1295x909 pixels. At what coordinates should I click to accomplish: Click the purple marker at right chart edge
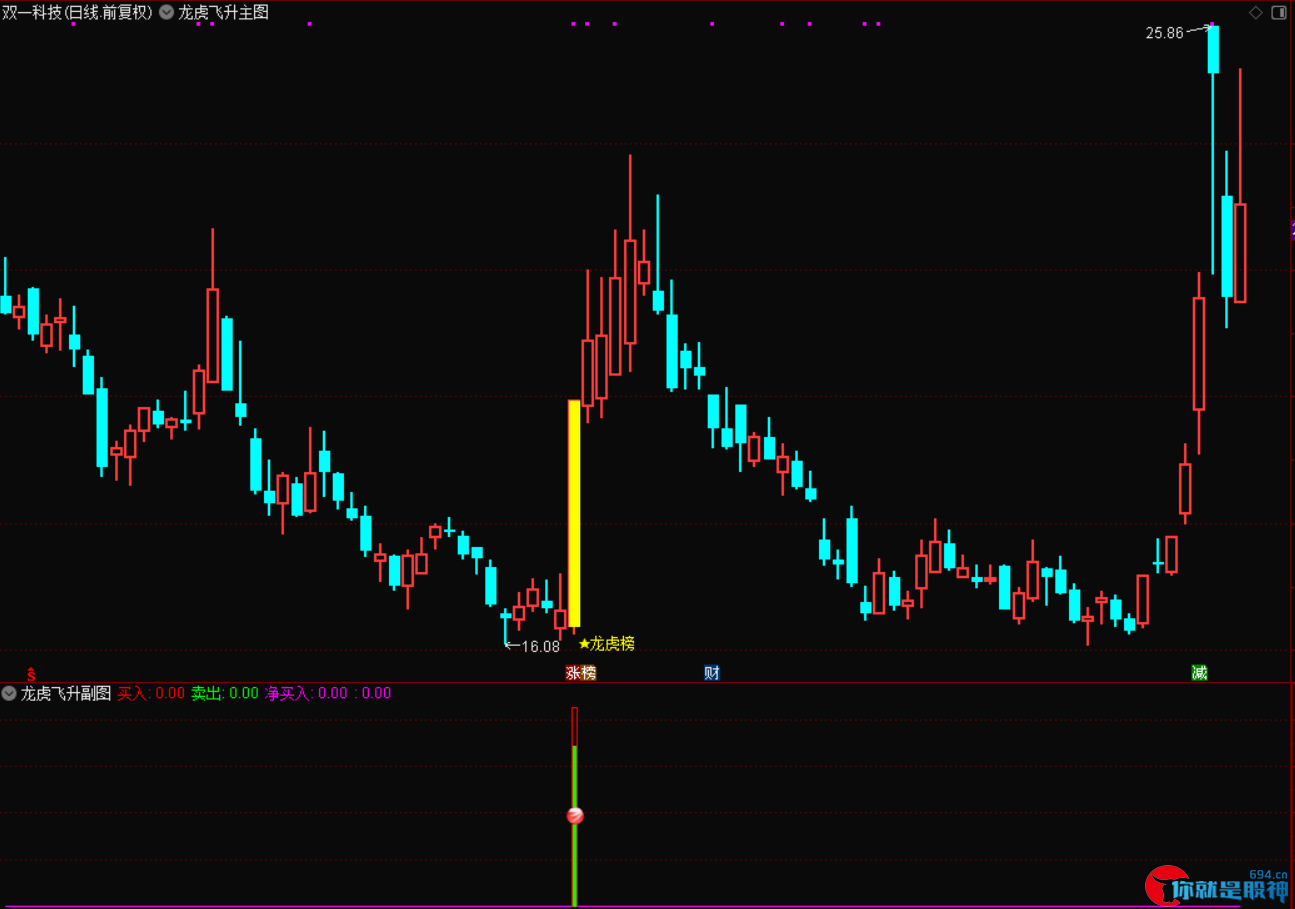1291,231
